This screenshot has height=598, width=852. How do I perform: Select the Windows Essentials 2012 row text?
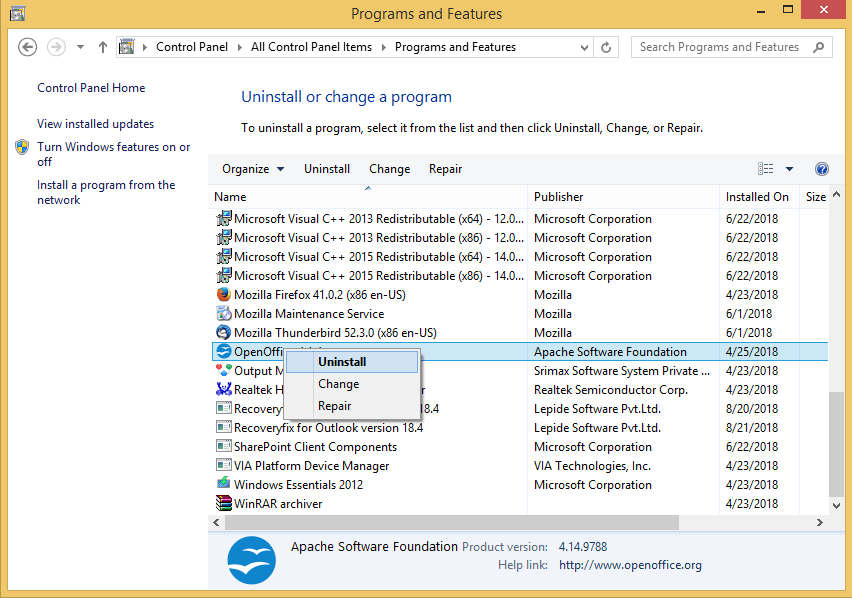[x=298, y=484]
